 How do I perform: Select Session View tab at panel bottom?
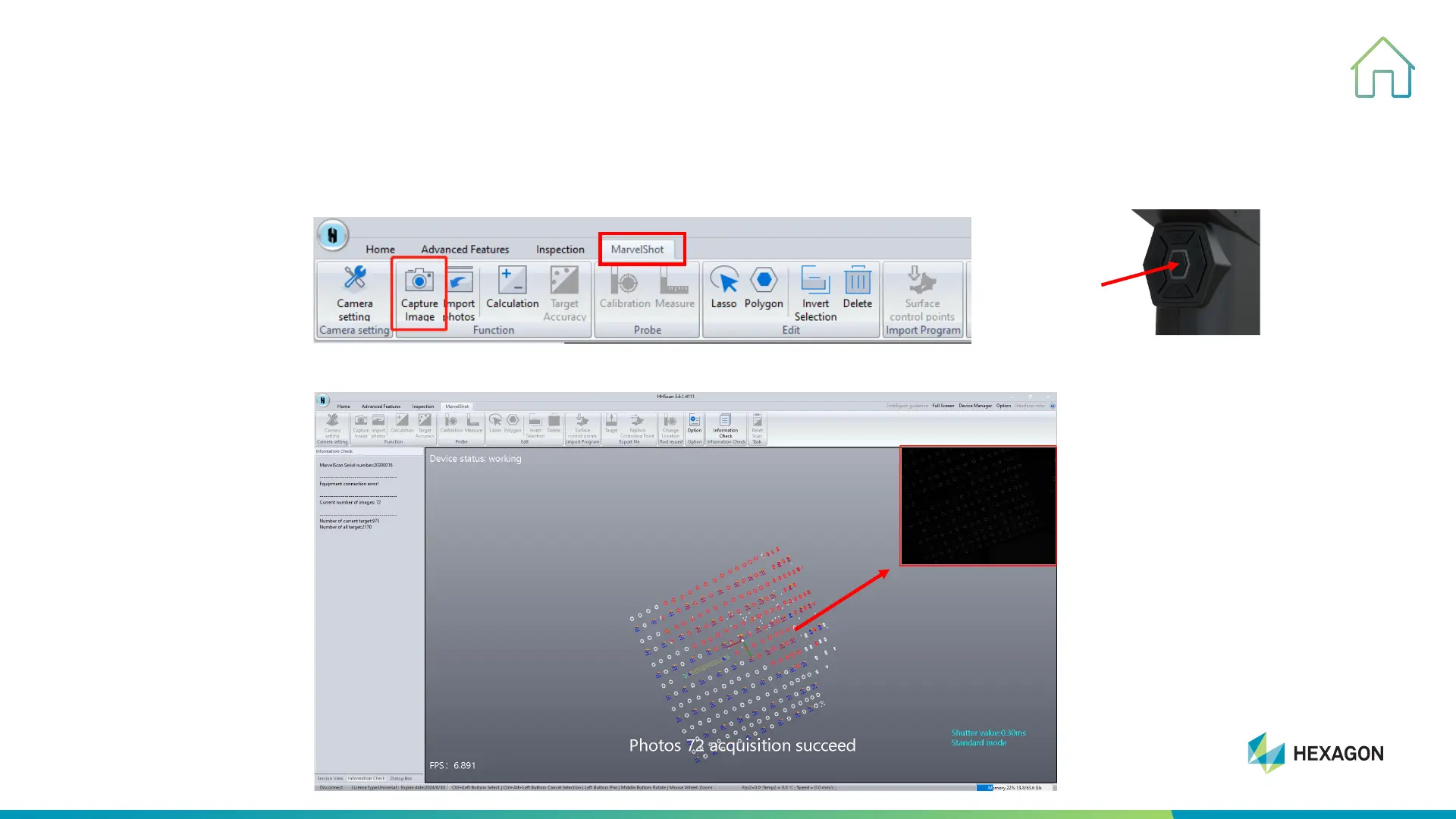[x=330, y=778]
